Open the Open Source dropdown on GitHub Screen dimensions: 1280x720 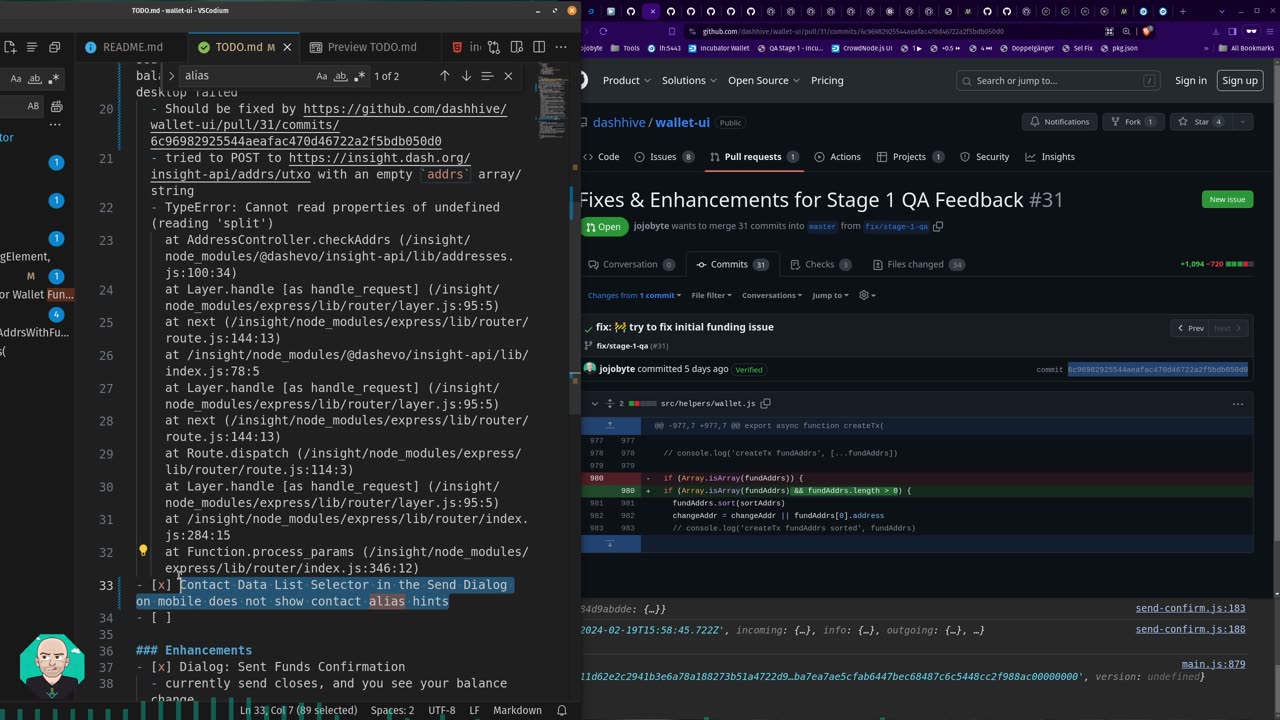coord(764,80)
